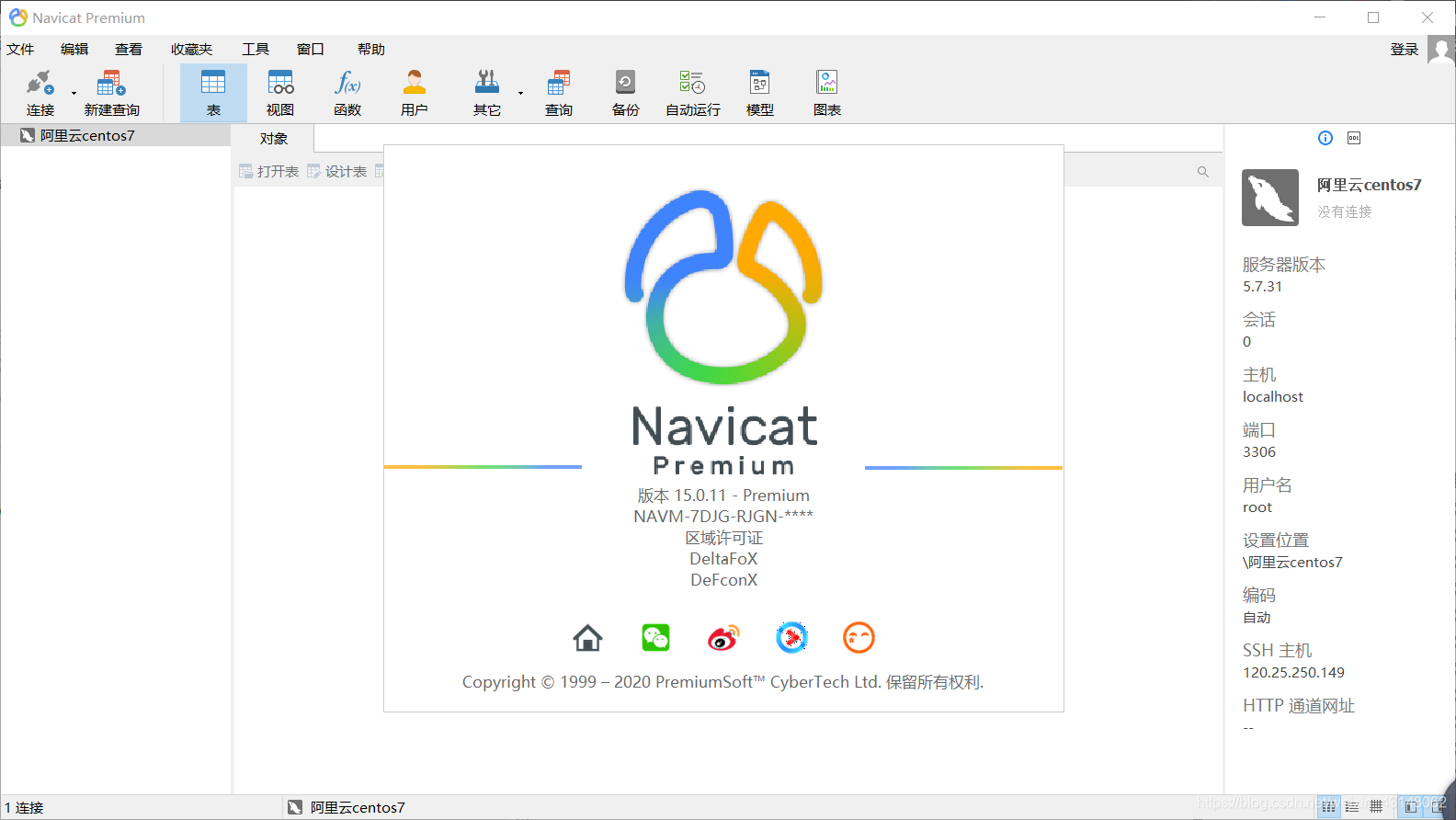The image size is (1456, 820).
Task: Click the Weibo icon in About dialog
Action: pyautogui.click(x=723, y=637)
